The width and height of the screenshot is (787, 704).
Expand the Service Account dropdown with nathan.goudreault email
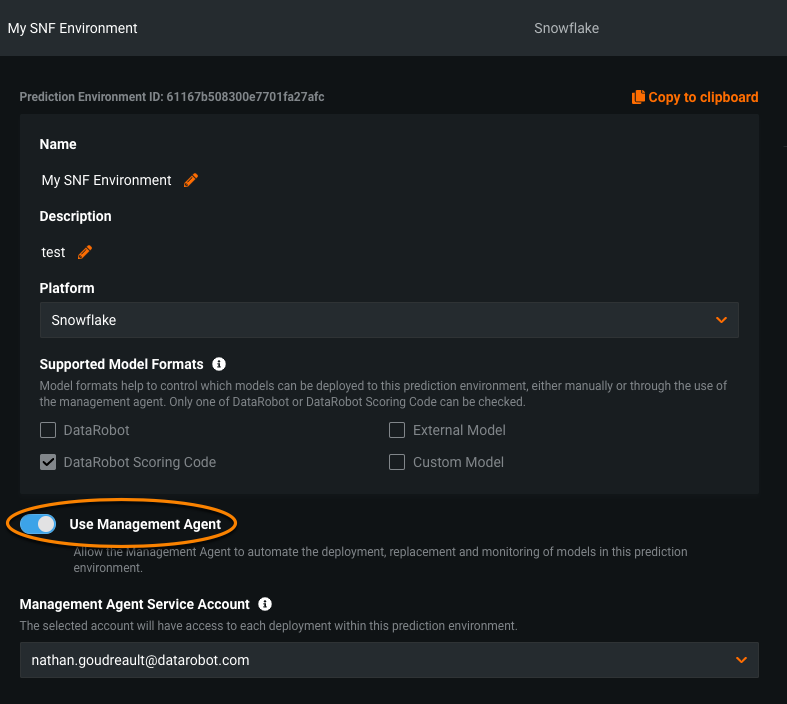pos(389,660)
